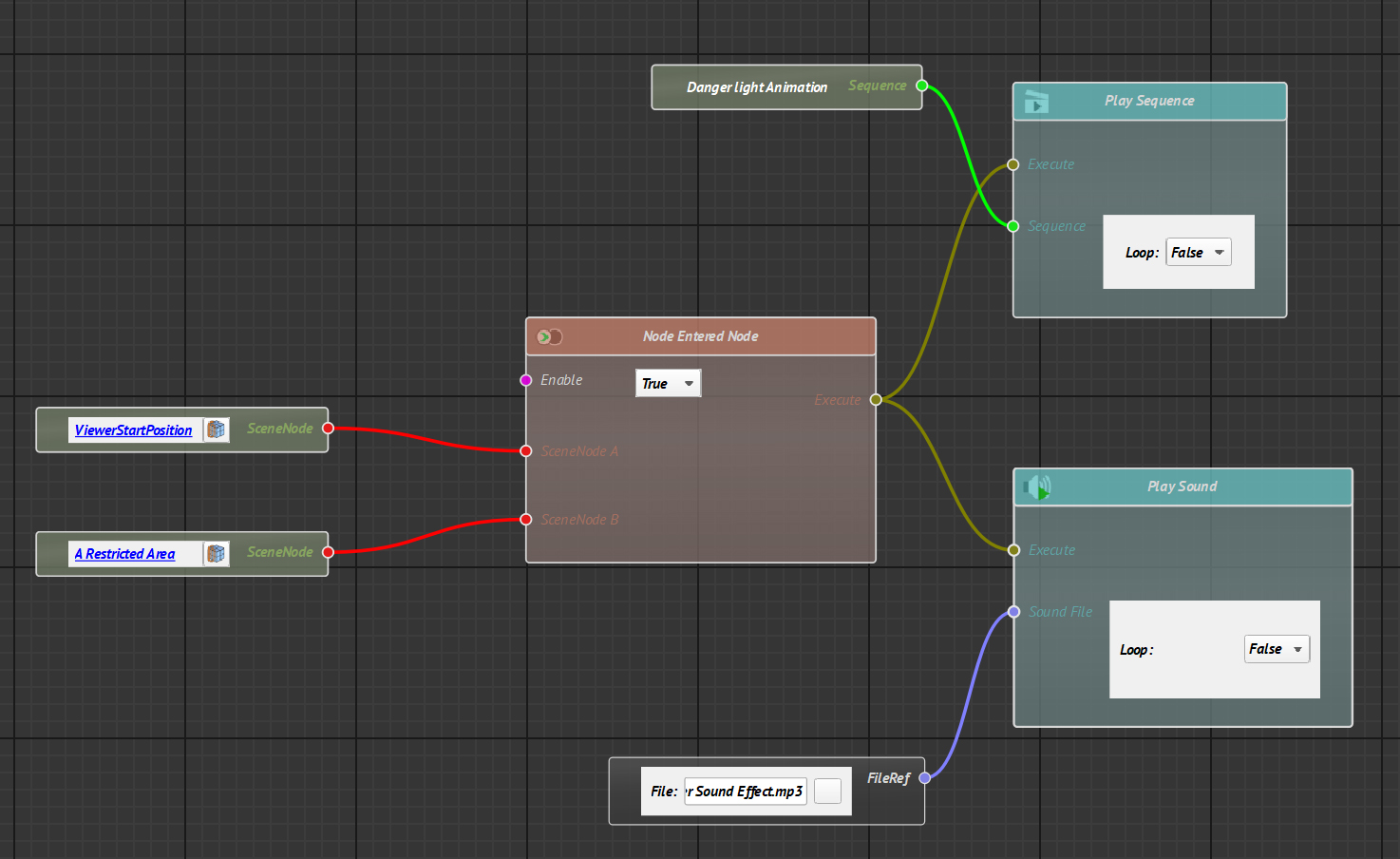Image resolution: width=1400 pixels, height=859 pixels.
Task: Open the ViewerStartPosition link
Action: click(x=133, y=430)
